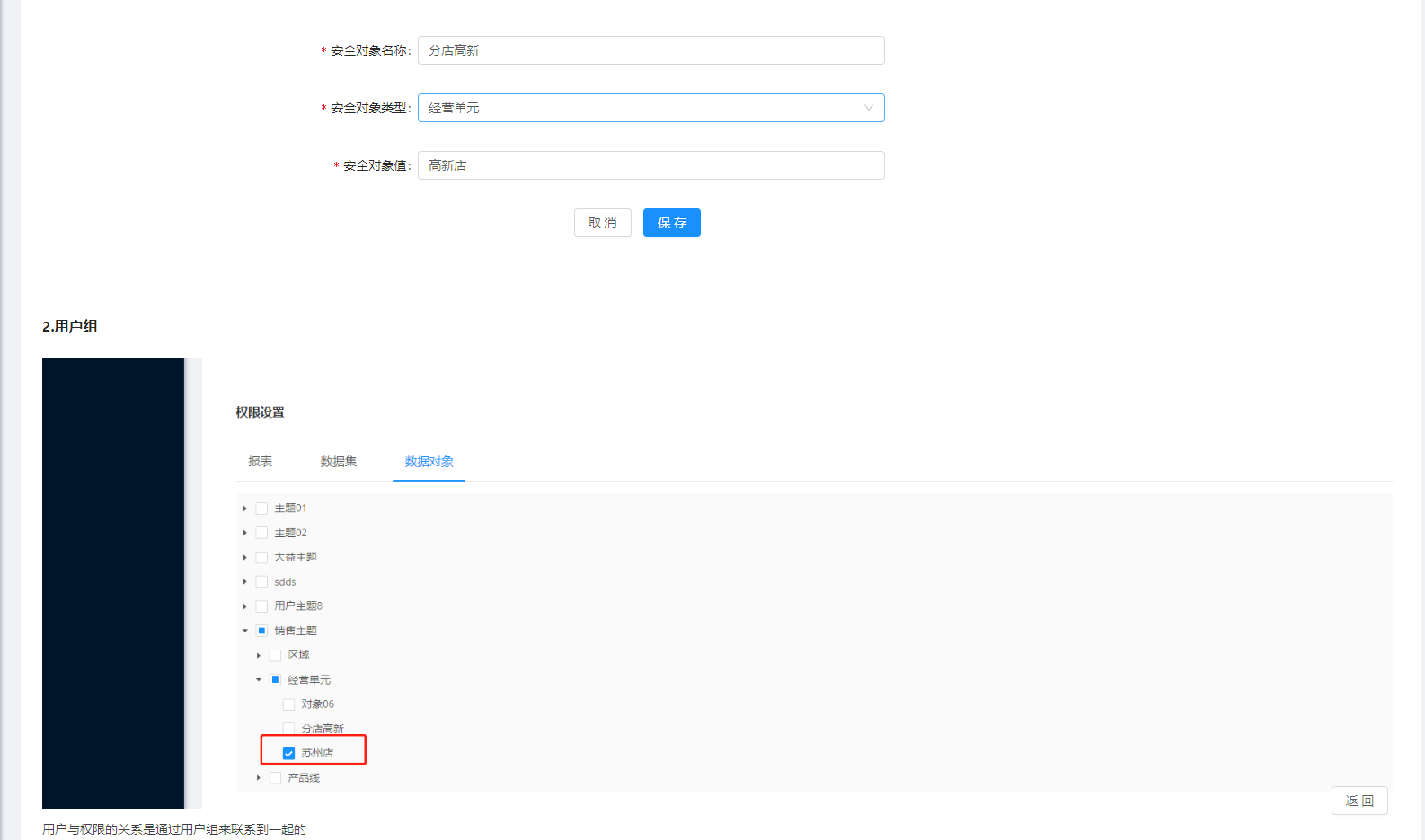
Task: Check the 区域 checkbox
Action: (275, 655)
